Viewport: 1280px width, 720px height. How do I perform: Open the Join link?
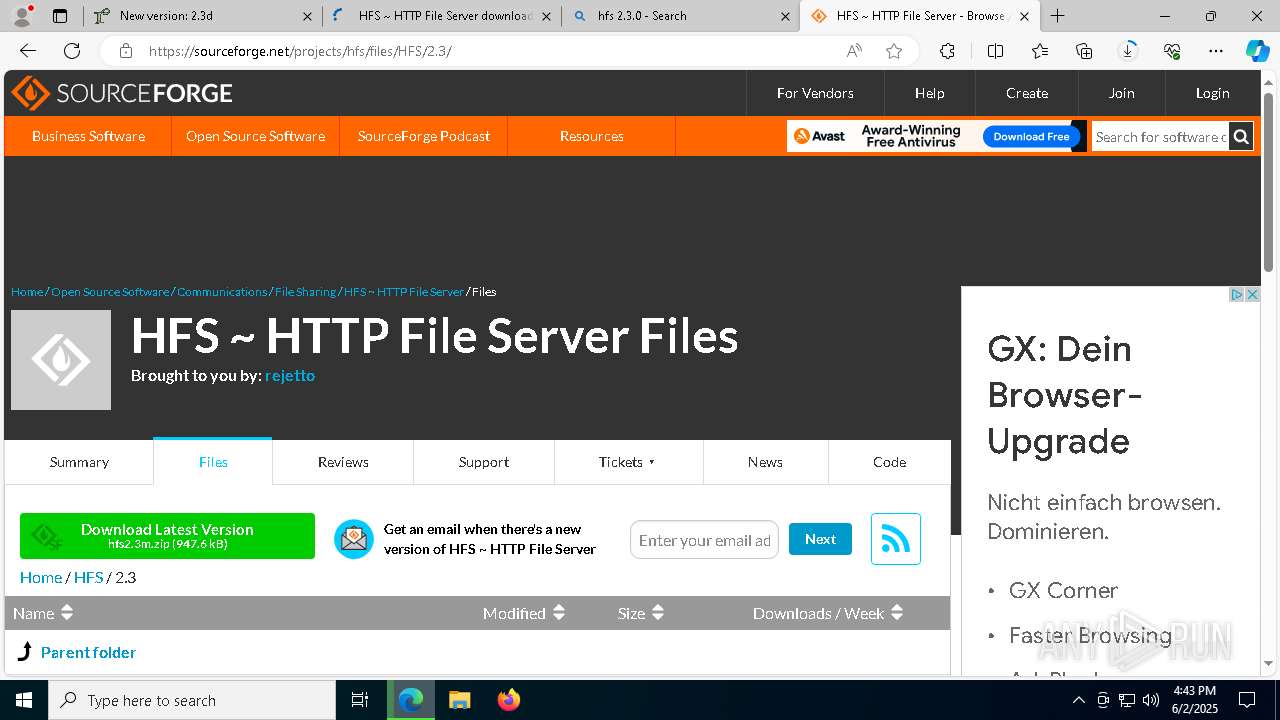pyautogui.click(x=1121, y=93)
